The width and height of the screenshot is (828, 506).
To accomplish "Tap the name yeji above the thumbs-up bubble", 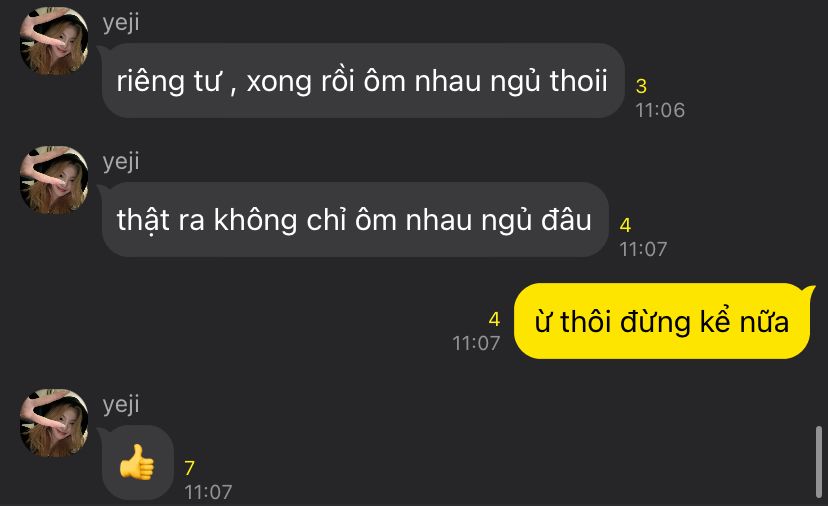I will point(121,405).
